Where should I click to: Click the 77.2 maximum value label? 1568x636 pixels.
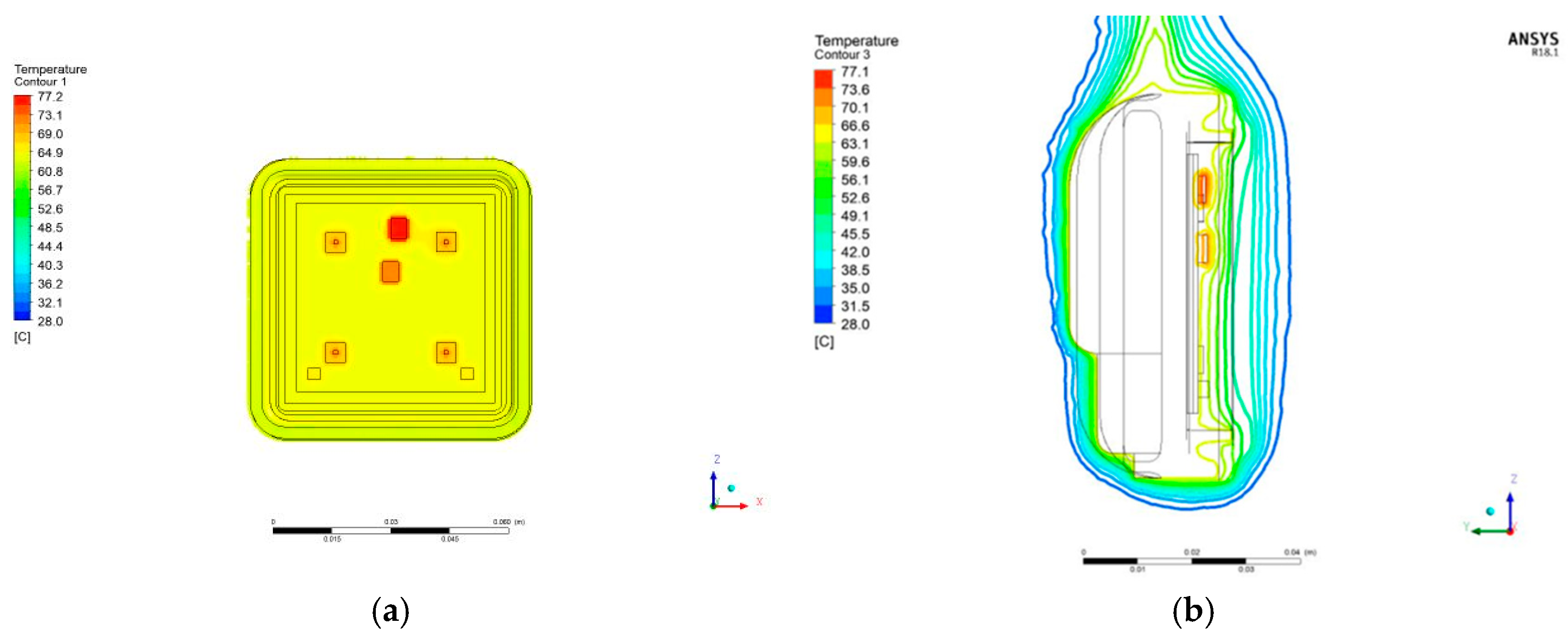point(50,97)
